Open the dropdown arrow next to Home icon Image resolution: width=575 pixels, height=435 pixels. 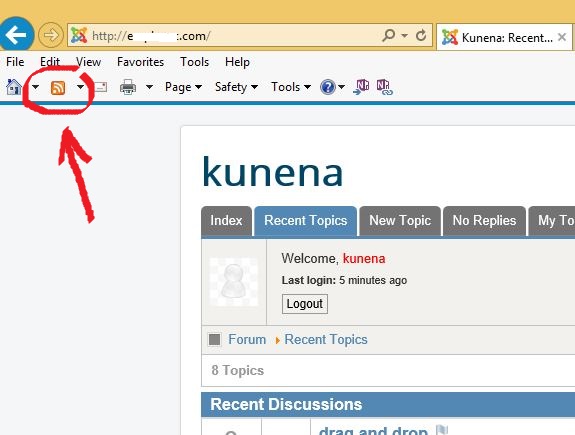36,87
